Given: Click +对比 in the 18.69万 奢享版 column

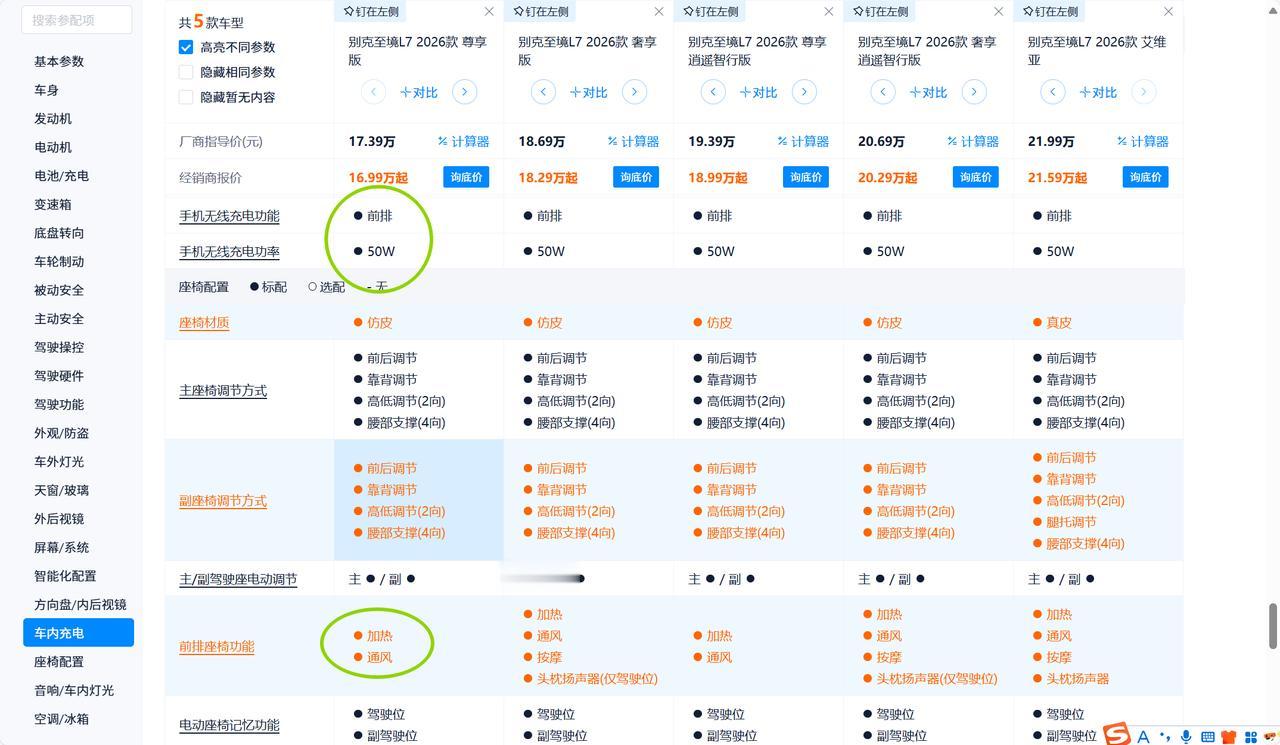Looking at the screenshot, I should (588, 92).
